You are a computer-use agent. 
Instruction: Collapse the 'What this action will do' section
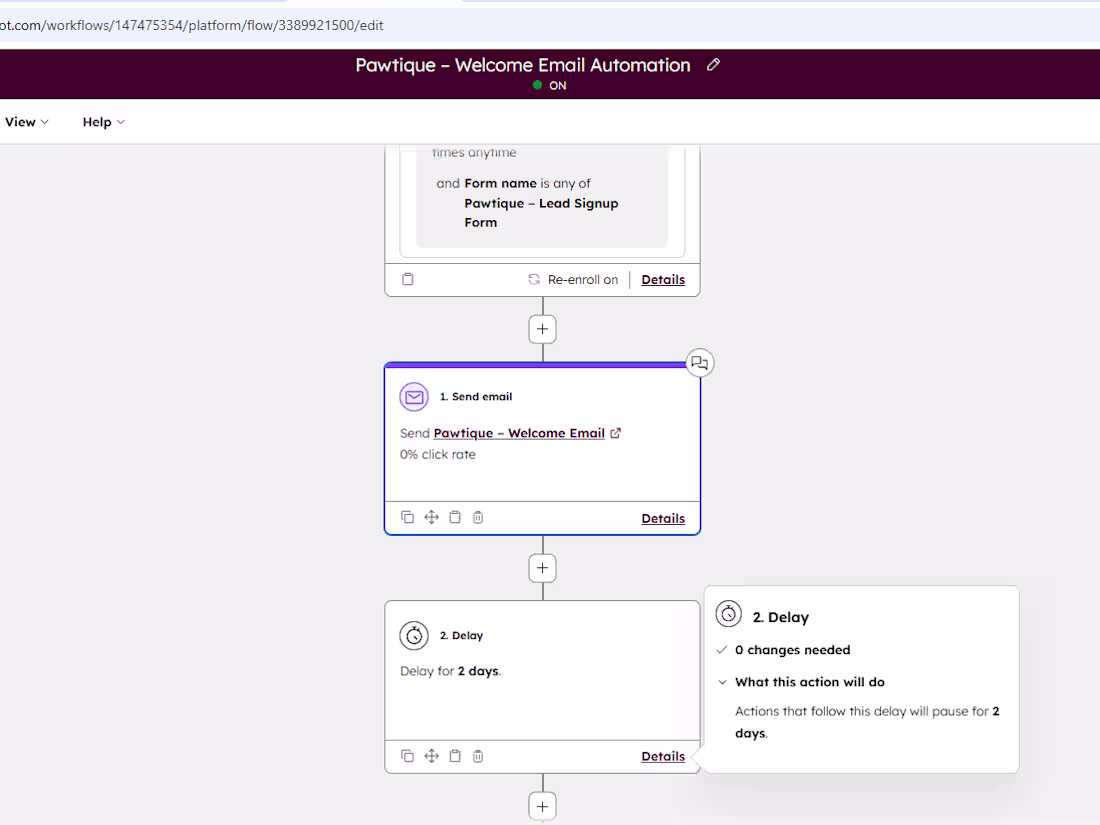722,682
